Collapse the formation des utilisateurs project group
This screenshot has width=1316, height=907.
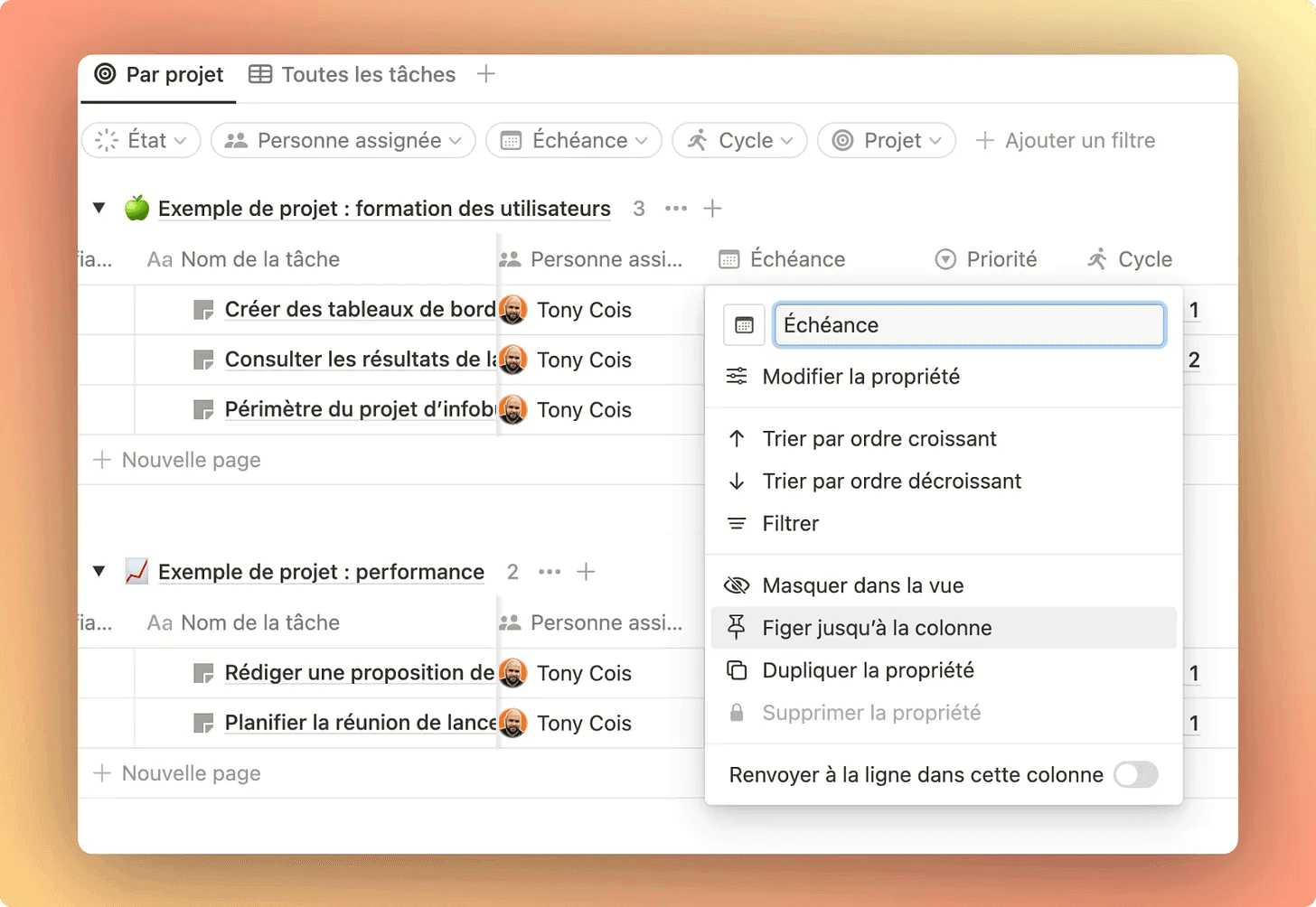(x=99, y=209)
